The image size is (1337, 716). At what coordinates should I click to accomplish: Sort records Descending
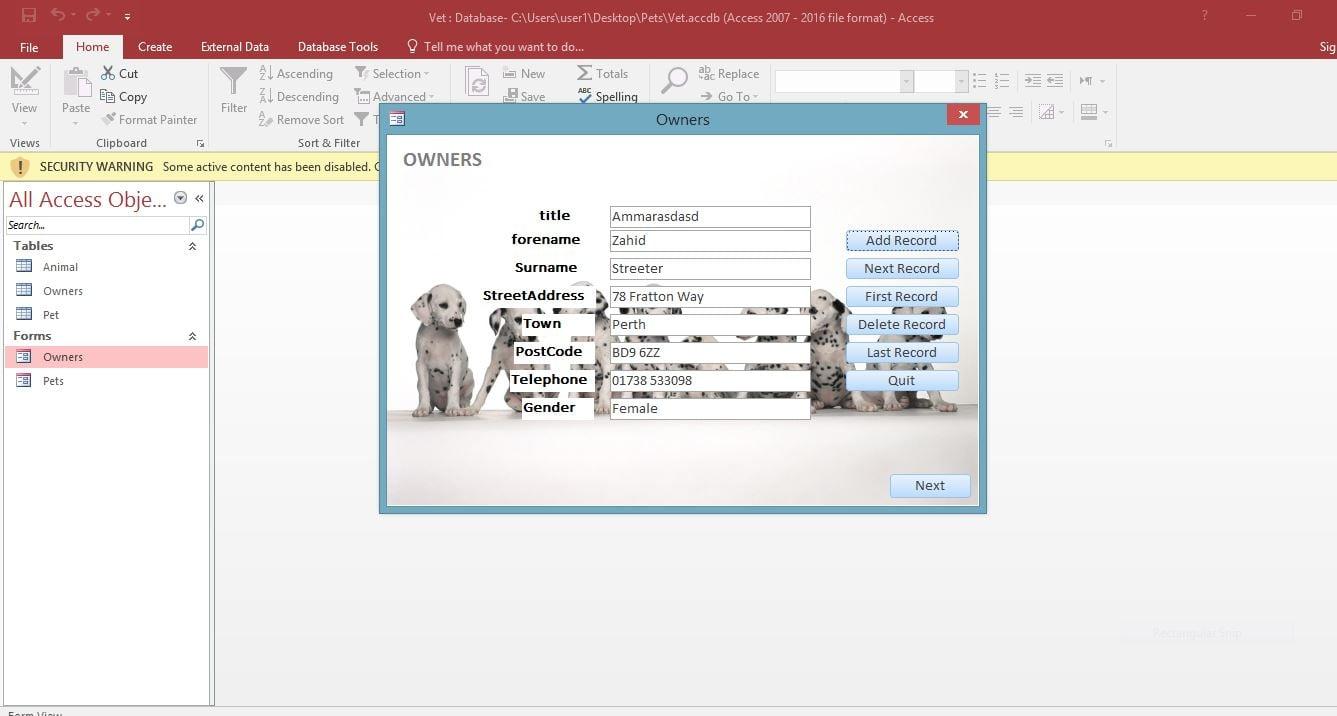tap(299, 96)
